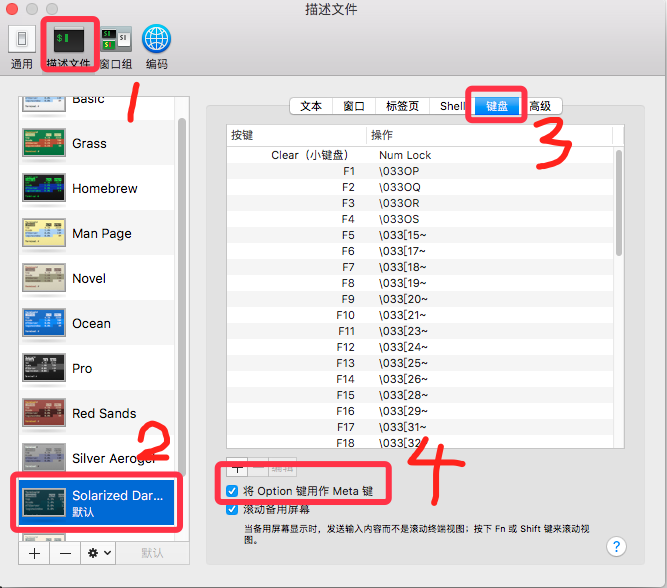667x588 pixels.
Task: Open help with the question mark button
Action: click(x=616, y=546)
